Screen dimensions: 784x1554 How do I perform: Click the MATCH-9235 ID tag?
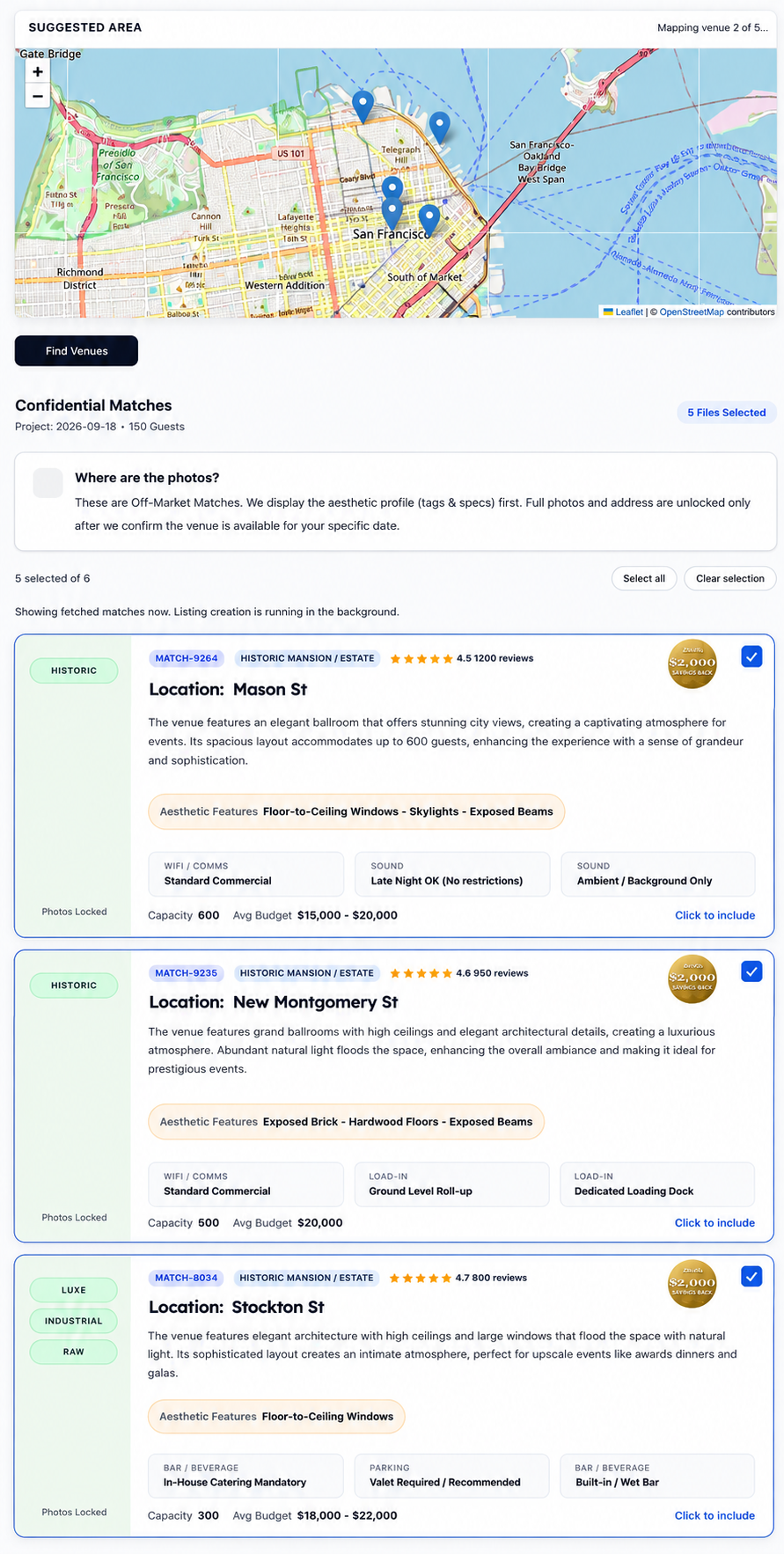(187, 973)
